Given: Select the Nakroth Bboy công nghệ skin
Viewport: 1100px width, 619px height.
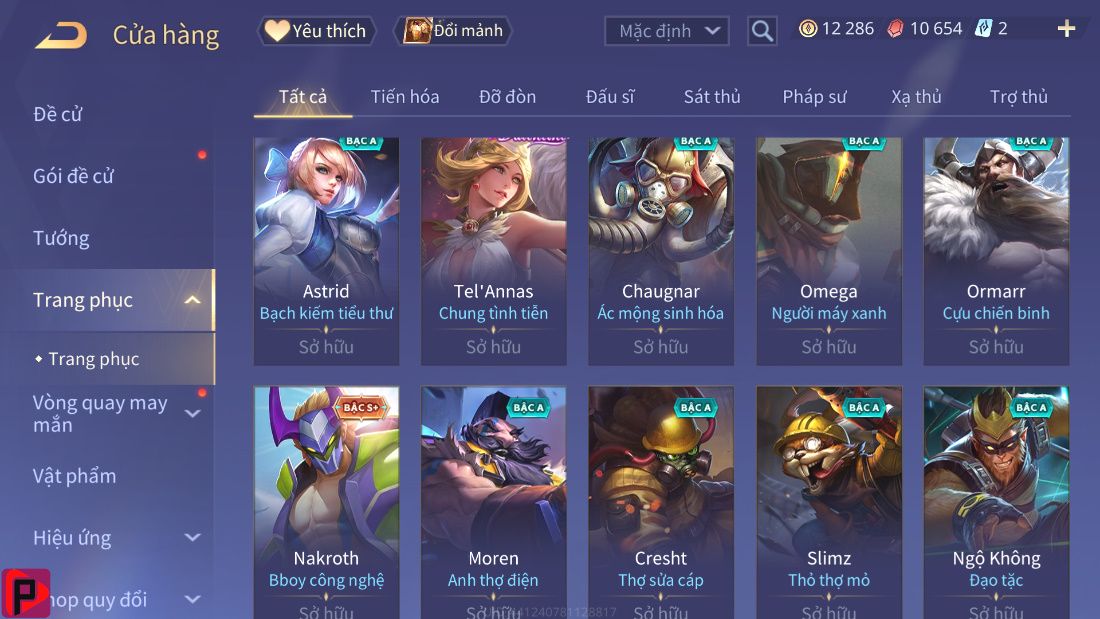Looking at the screenshot, I should click(x=326, y=502).
